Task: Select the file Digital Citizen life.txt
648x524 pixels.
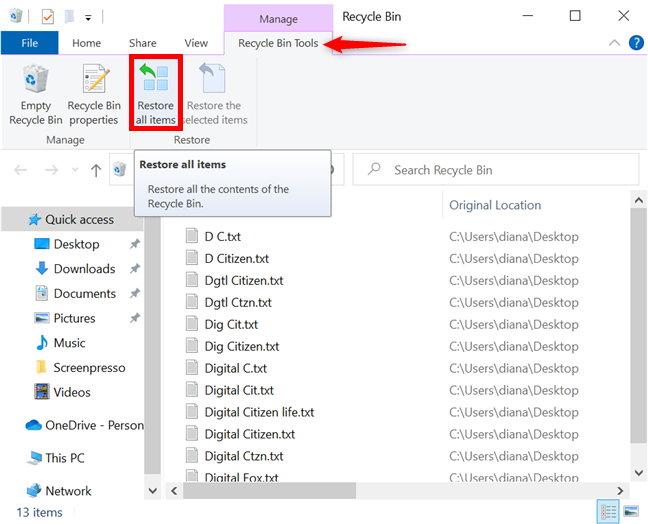Action: tap(259, 412)
